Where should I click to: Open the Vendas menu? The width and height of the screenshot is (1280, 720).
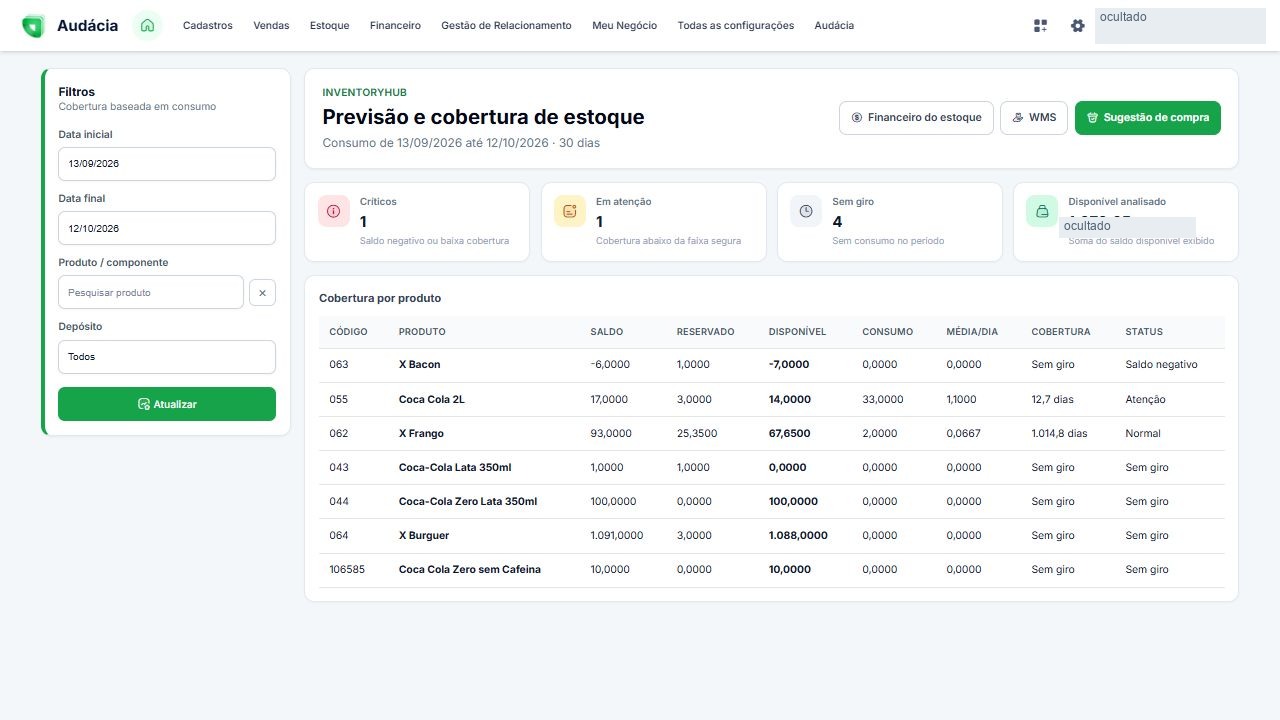[271, 26]
